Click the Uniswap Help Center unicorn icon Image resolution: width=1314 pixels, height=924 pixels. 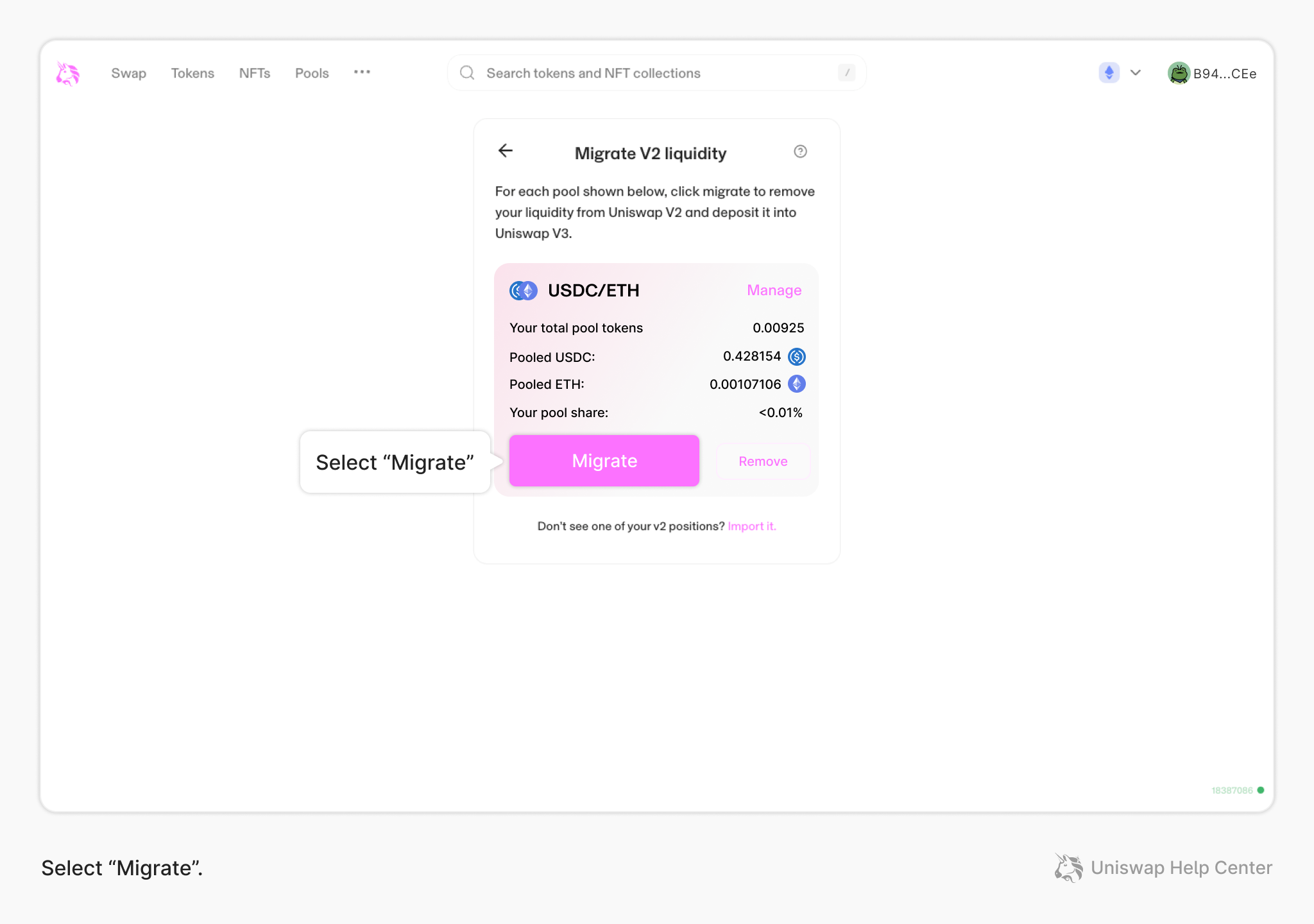coord(1068,868)
